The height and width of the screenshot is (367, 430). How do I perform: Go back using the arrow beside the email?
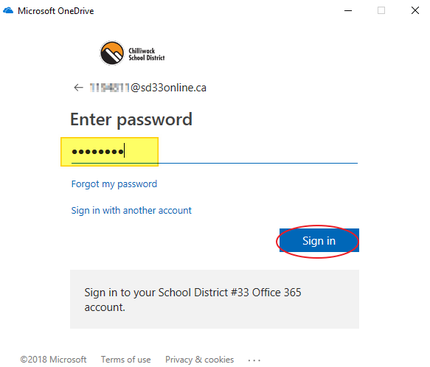pyautogui.click(x=78, y=88)
